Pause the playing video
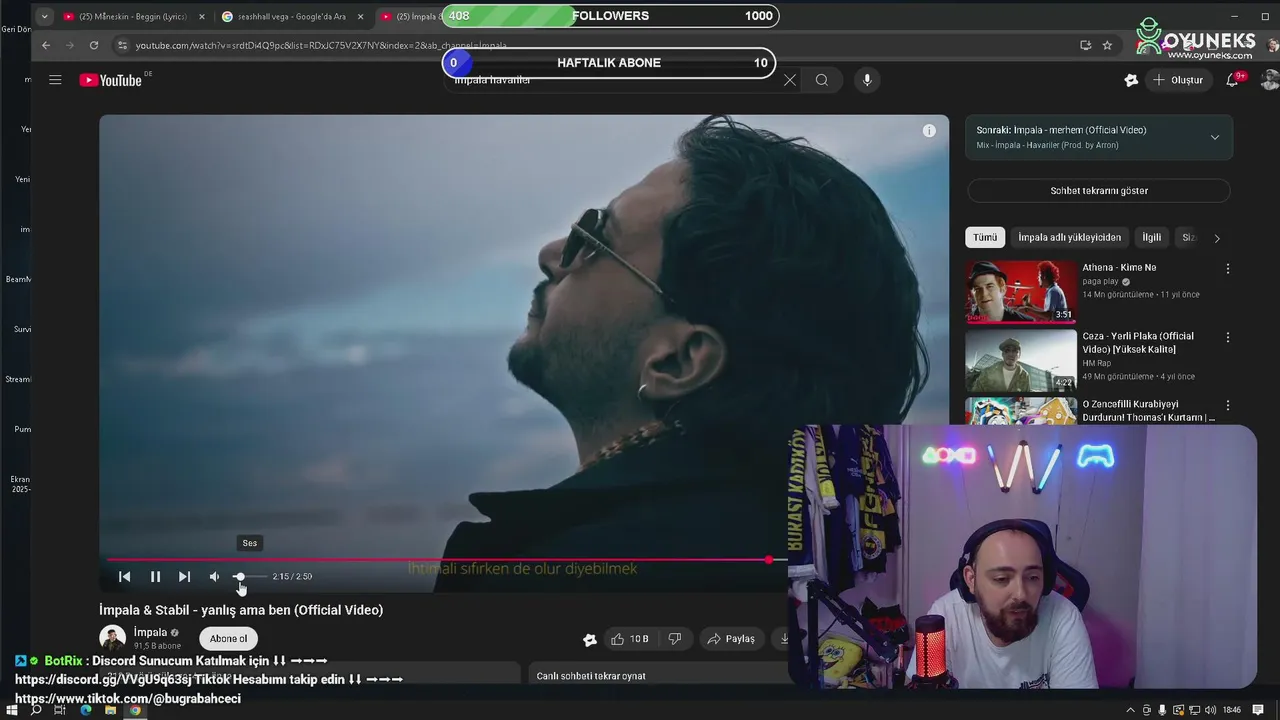The image size is (1280, 720). pos(155,576)
